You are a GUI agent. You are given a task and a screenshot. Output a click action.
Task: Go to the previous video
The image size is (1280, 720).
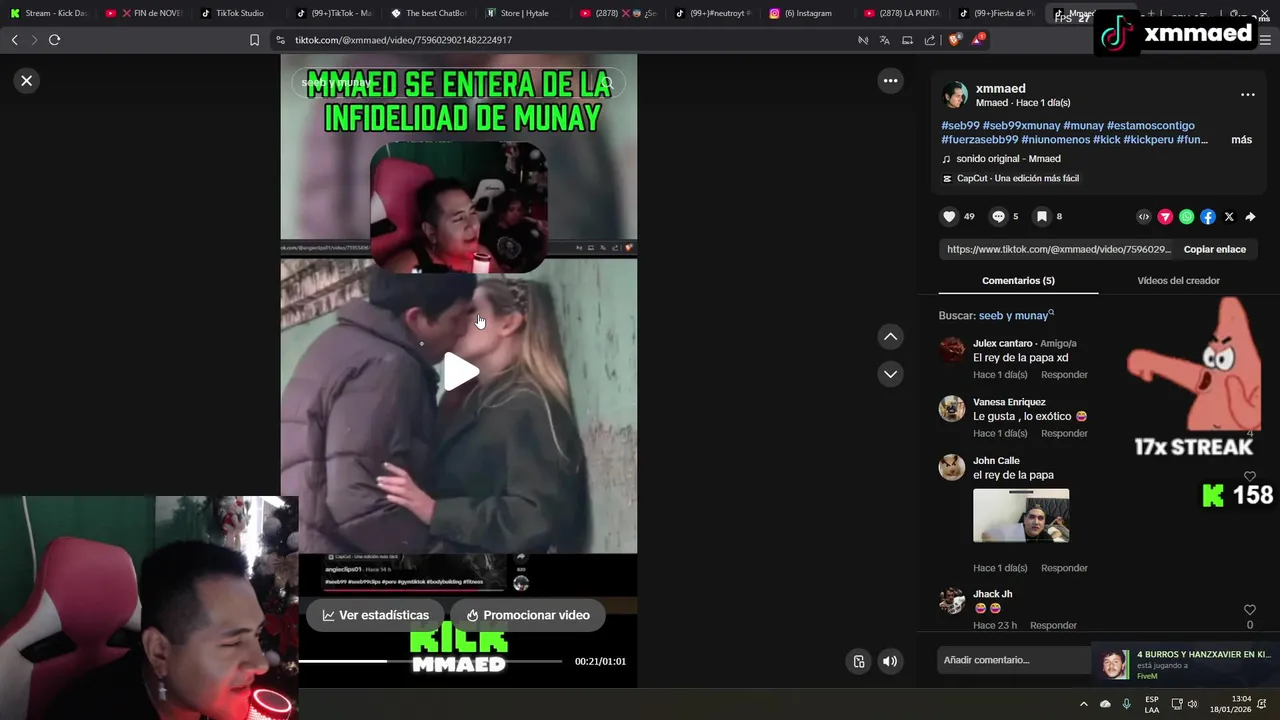(x=890, y=337)
